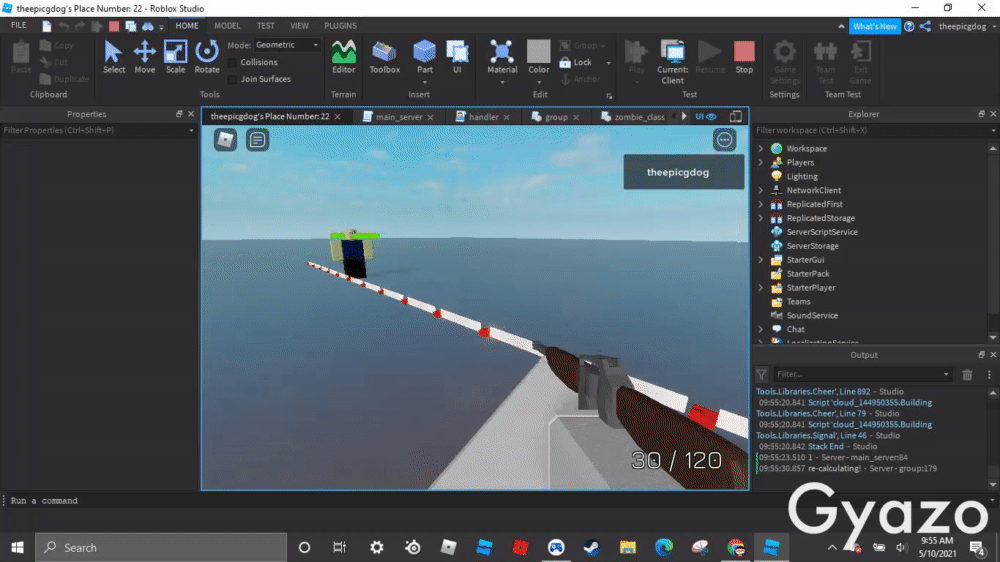Screen dimensions: 1000x562
Task: Click the Task View taskbar icon
Action: [339, 547]
